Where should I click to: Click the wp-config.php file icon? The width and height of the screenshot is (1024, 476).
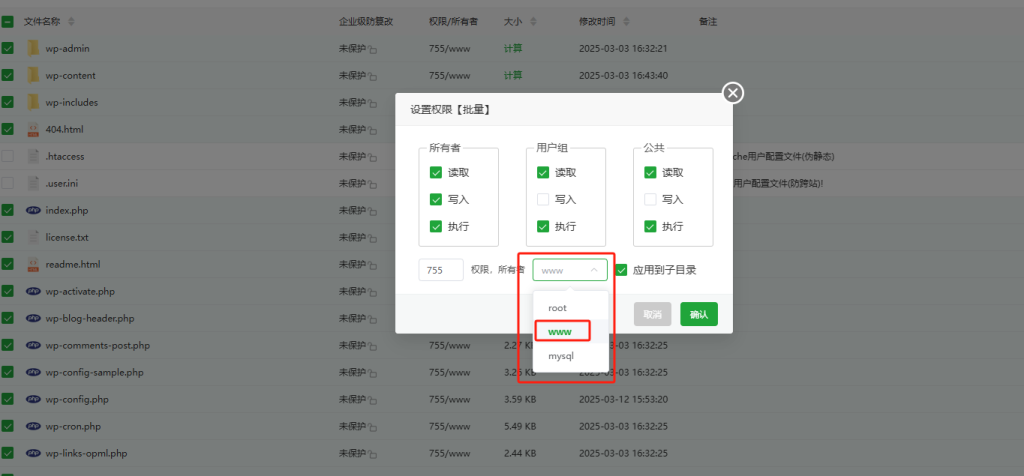(x=33, y=399)
